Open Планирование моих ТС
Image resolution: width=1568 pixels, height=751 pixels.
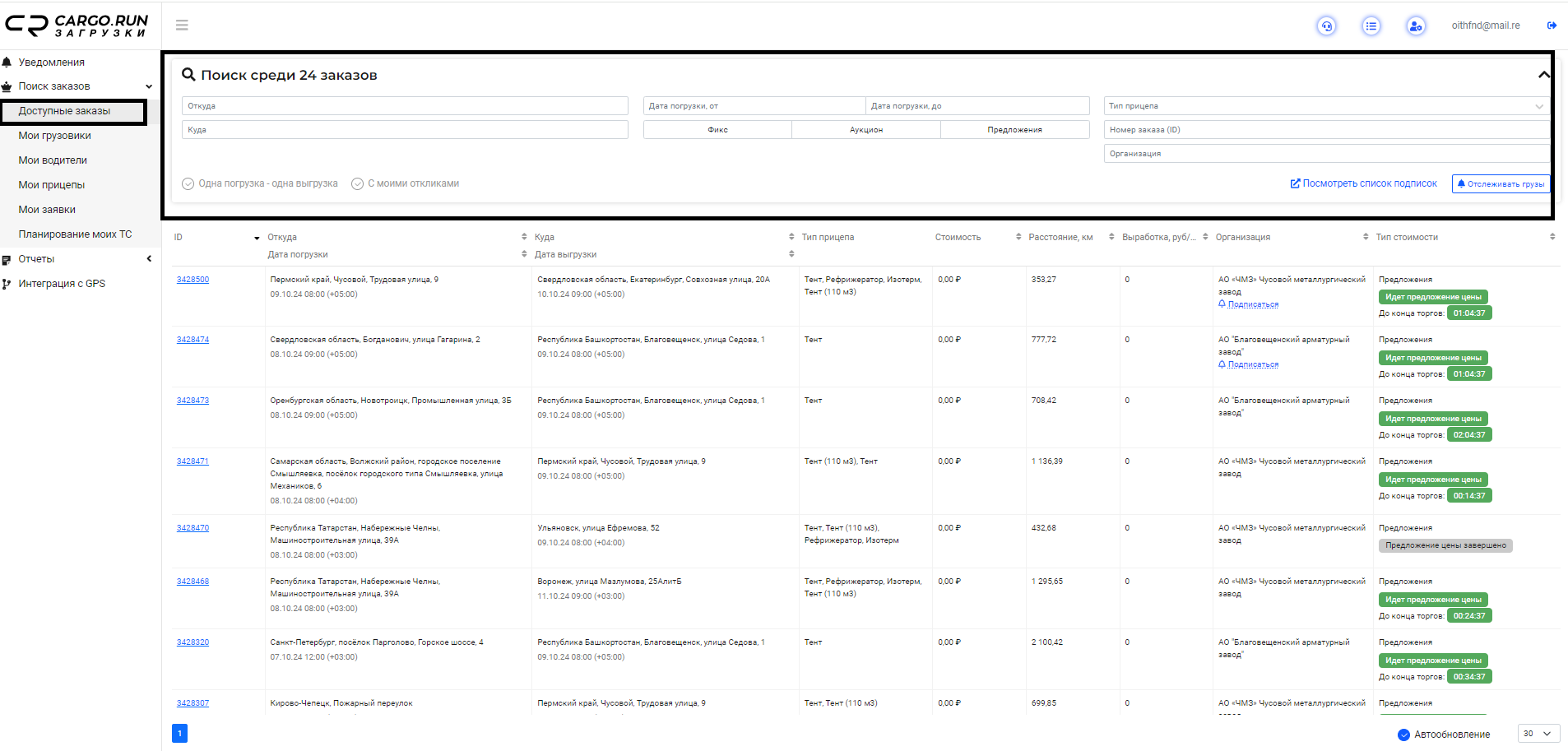click(75, 234)
